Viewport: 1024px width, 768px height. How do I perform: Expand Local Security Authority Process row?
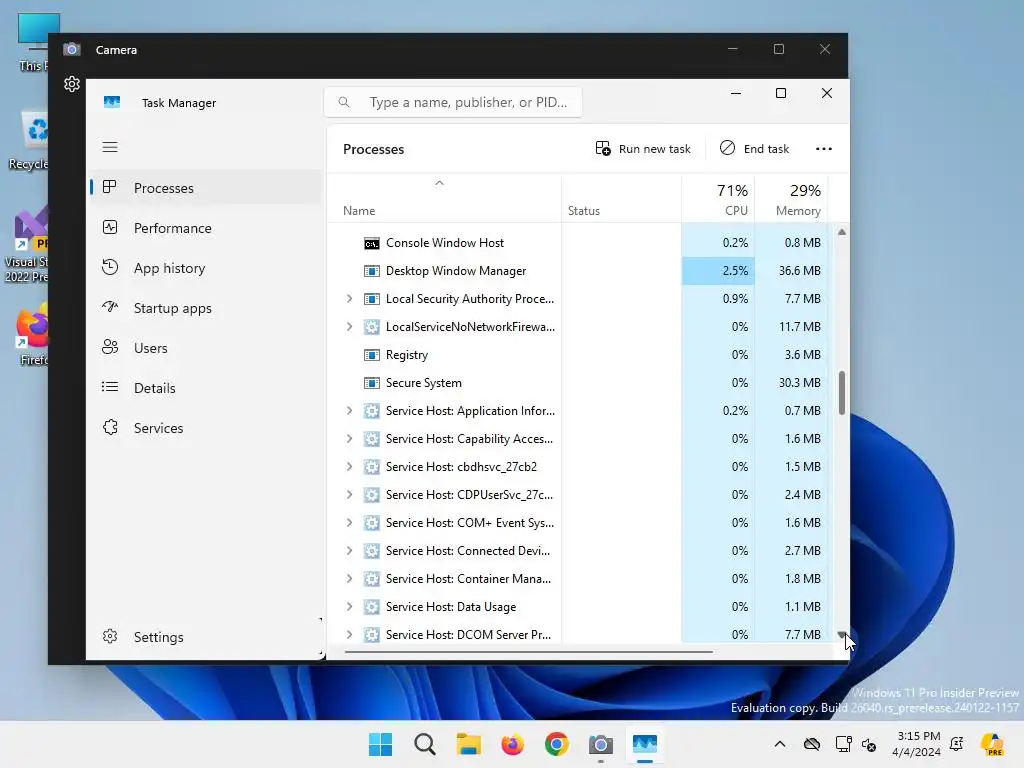click(x=349, y=299)
